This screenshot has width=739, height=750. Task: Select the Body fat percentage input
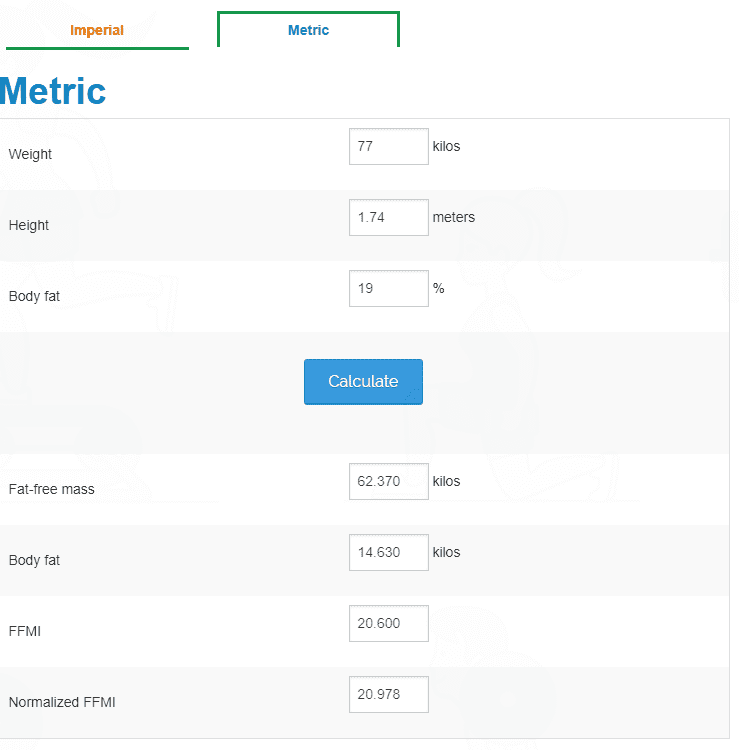pos(388,288)
